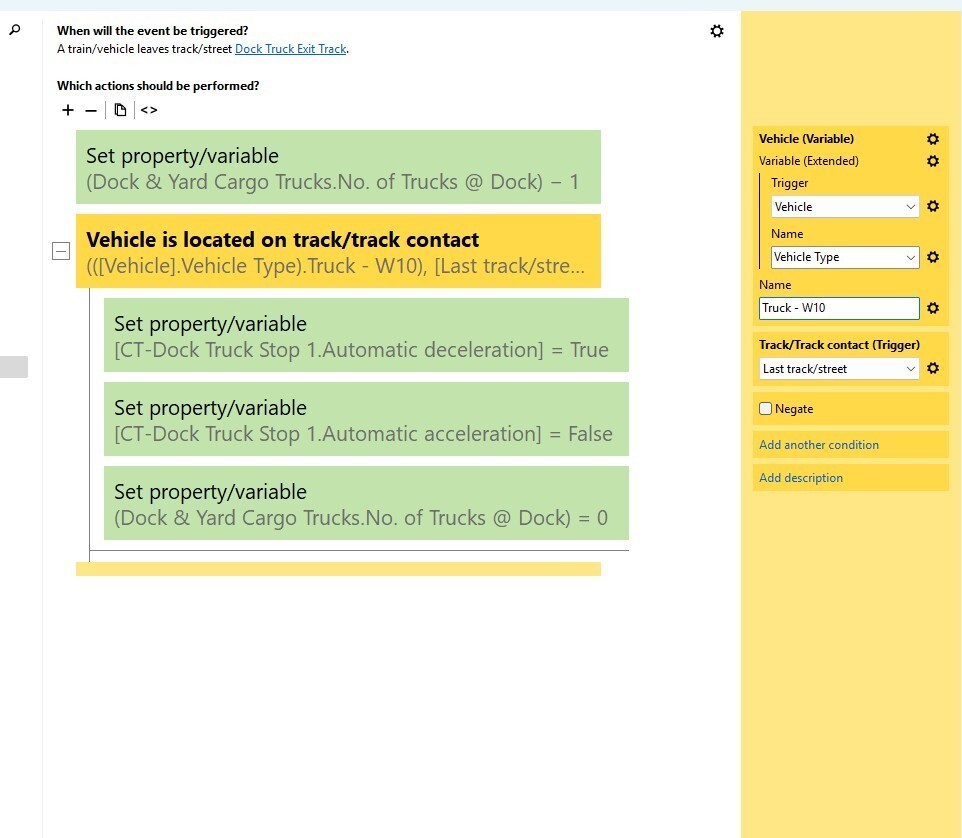Screen dimensions: 962x838
Task: Edit the Truck - W10 name field
Action: pos(839,308)
